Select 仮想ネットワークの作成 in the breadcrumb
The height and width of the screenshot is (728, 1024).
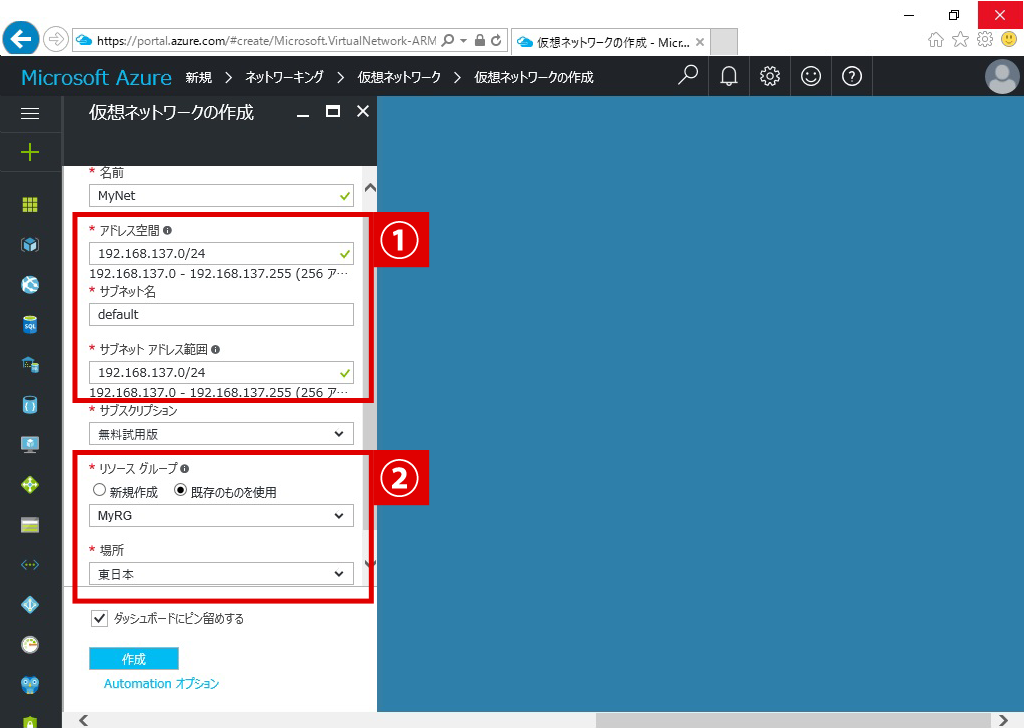(x=534, y=77)
